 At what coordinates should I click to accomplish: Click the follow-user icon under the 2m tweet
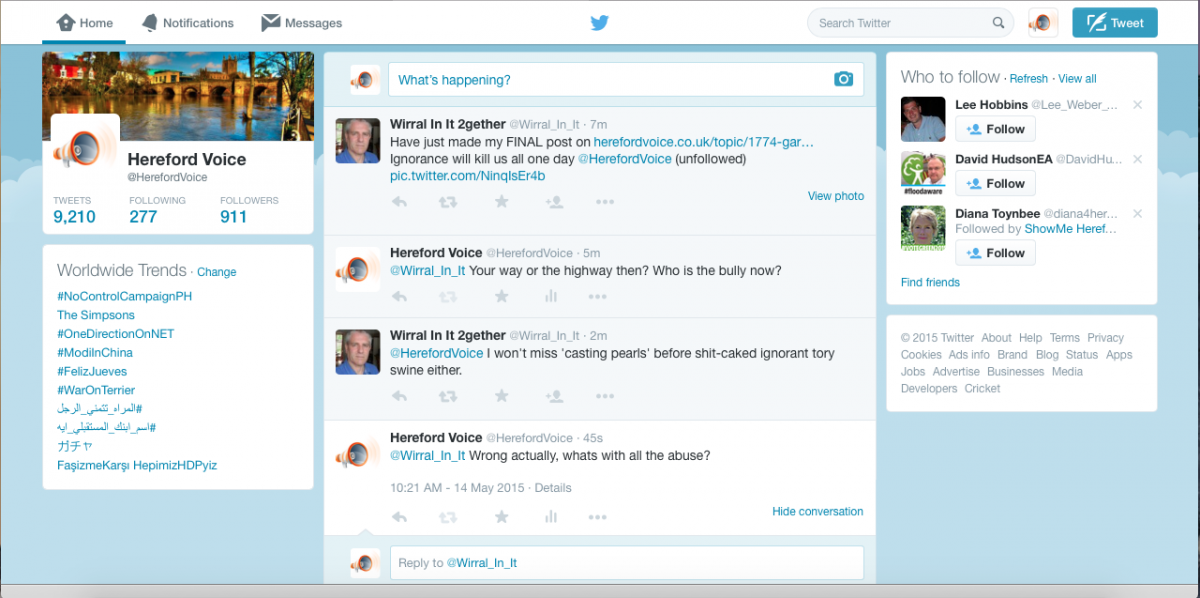pos(553,396)
